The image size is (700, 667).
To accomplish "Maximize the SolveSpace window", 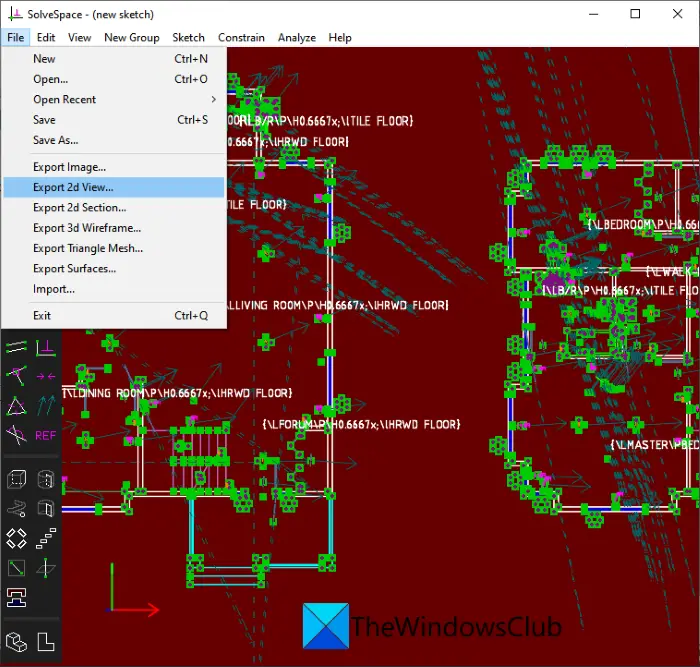I will (x=635, y=14).
